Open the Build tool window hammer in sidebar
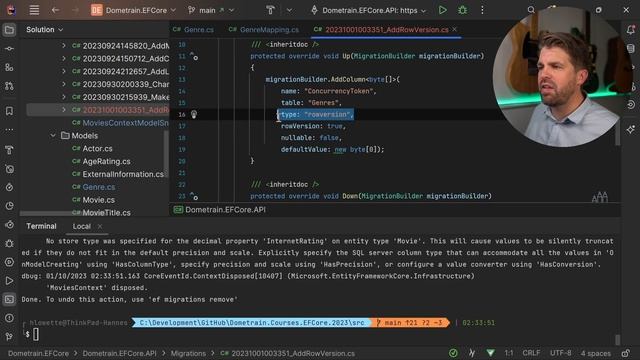Image resolution: width=640 pixels, height=360 pixels. click(x=9, y=150)
